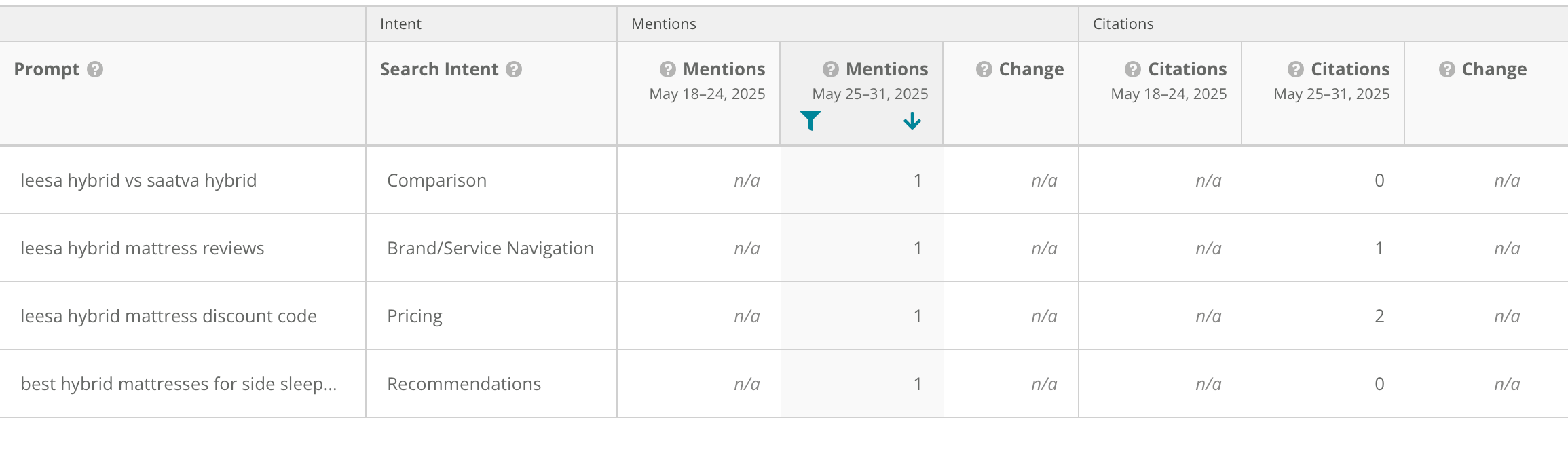Click citations value 0 in side sleepers row
This screenshot has width=1568, height=464.
(1379, 384)
